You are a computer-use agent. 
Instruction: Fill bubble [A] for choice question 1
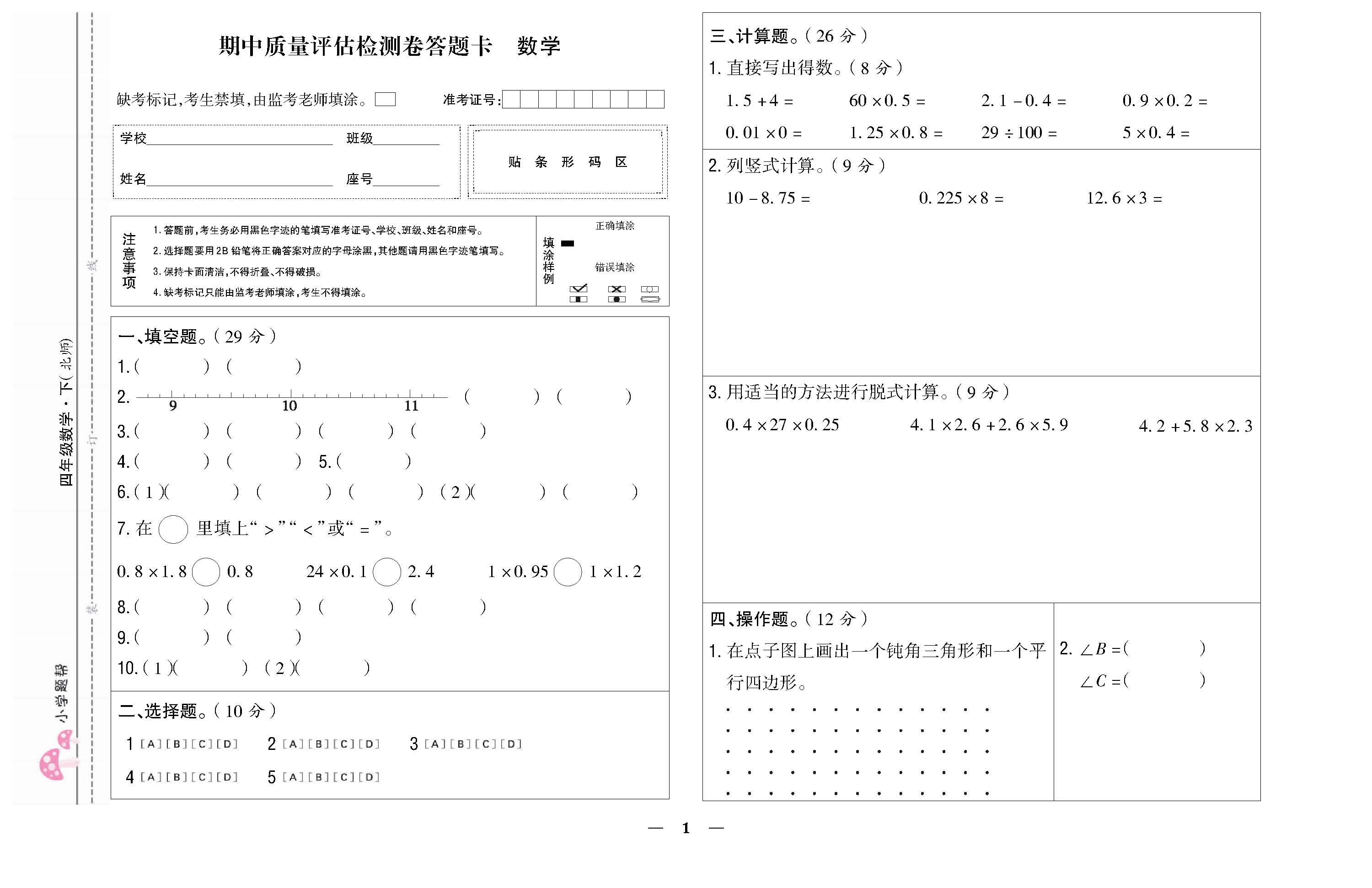pyautogui.click(x=151, y=744)
